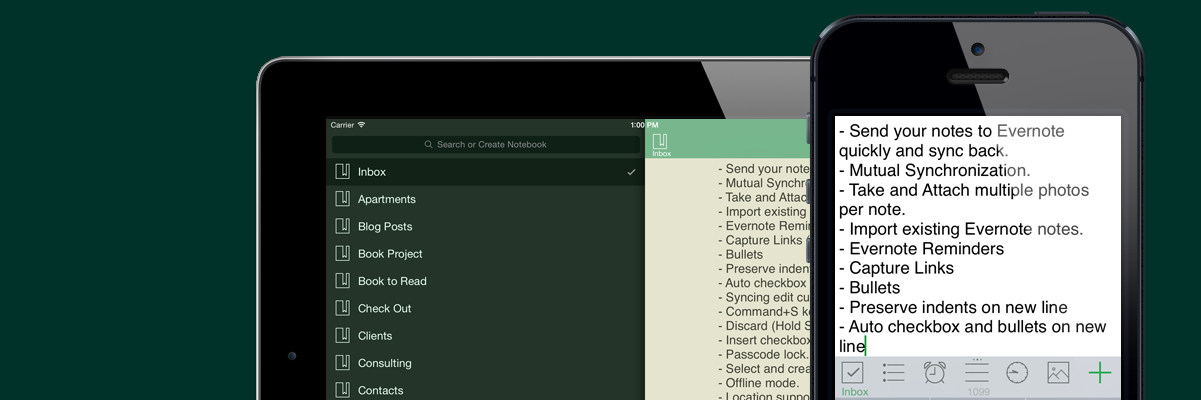1201x400 pixels.
Task: Tap the 1099 notes count label
Action: pyautogui.click(x=977, y=392)
